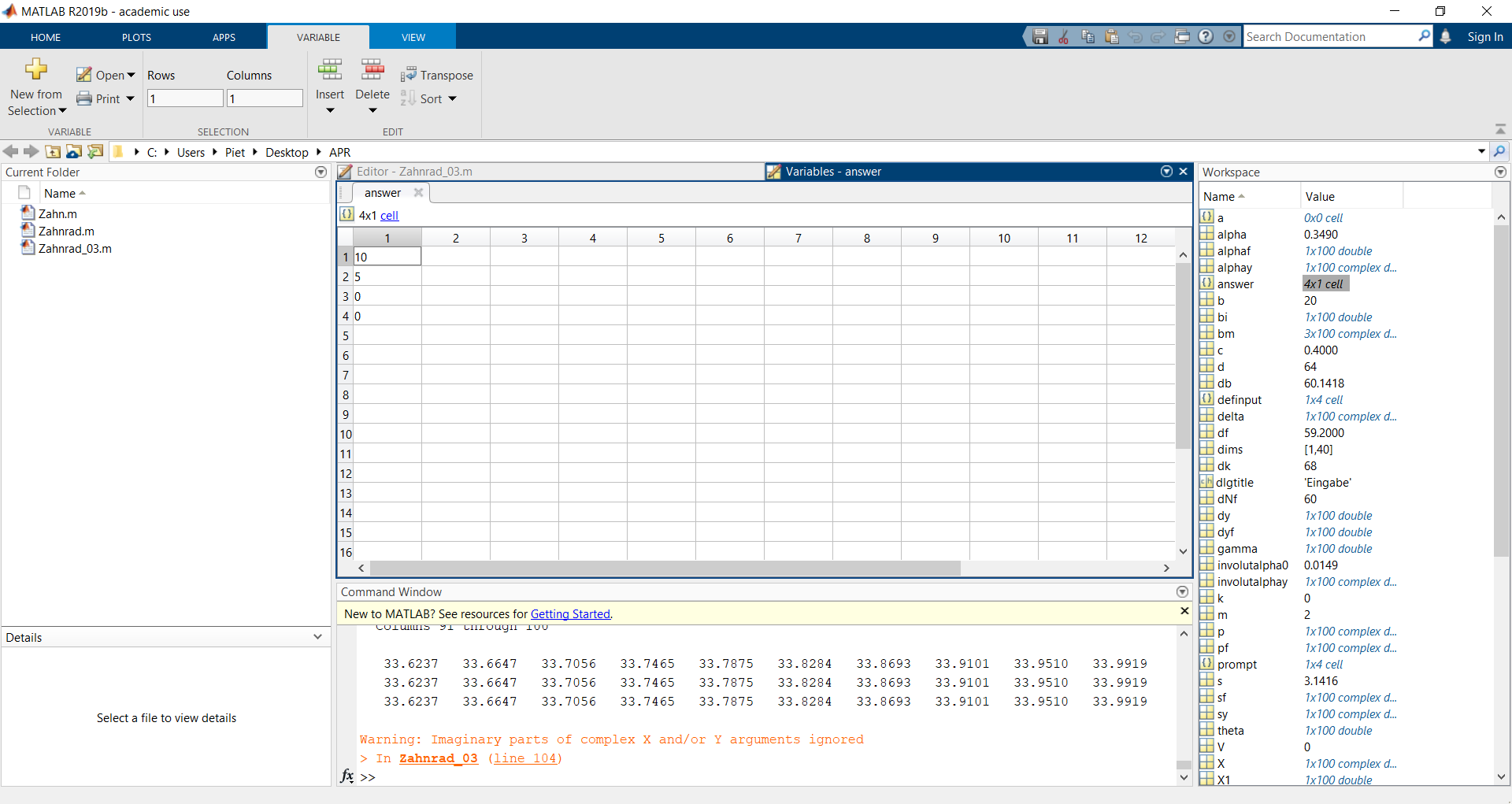
Task: Collapse the Details panel
Action: [317, 637]
